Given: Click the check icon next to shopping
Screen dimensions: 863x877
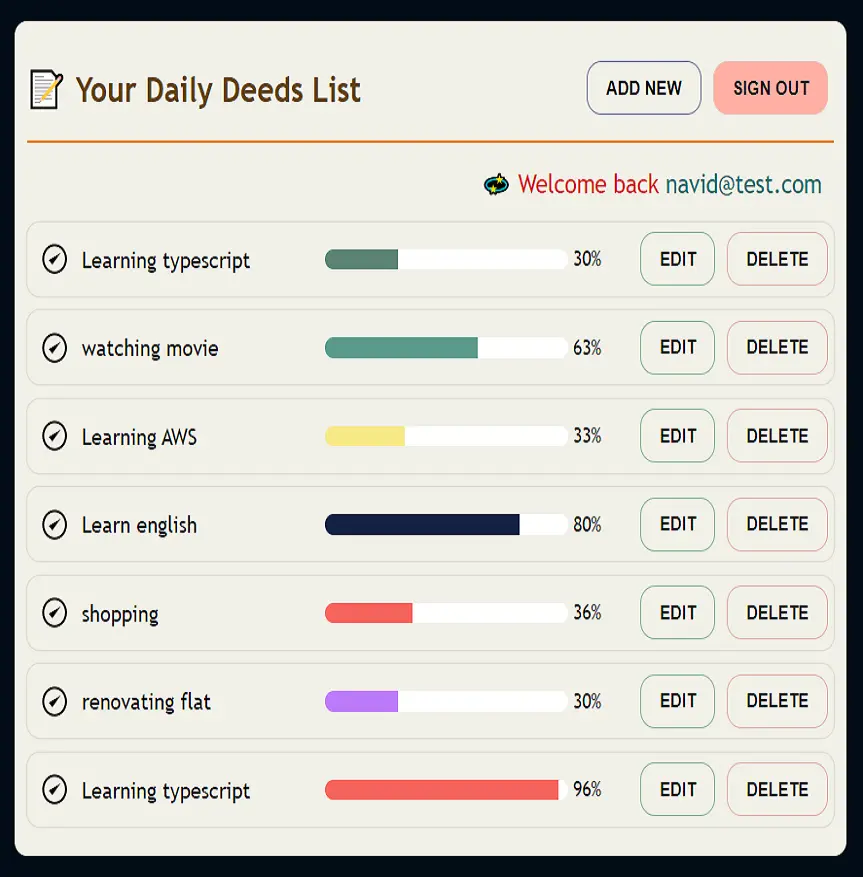Looking at the screenshot, I should click(55, 613).
